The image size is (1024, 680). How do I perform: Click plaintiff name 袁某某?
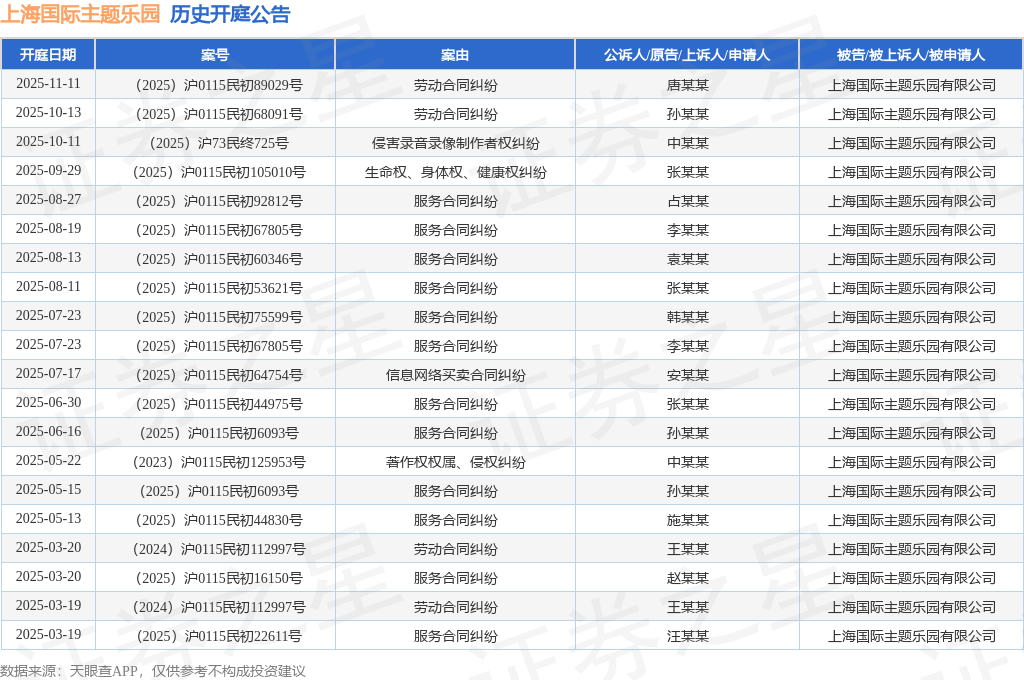[688, 259]
